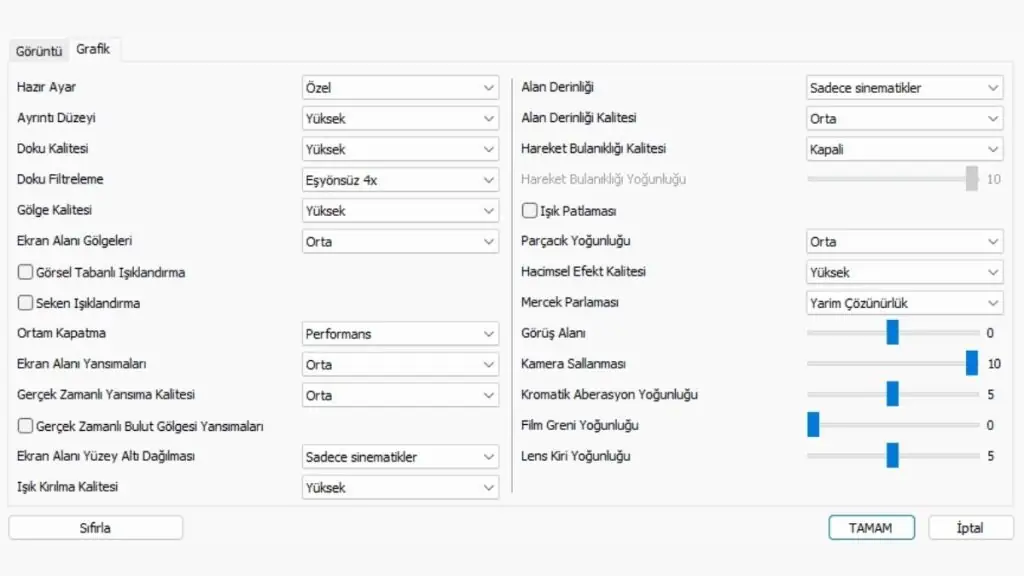Click the TAMAM button
This screenshot has width=1024, height=576.
871,528
